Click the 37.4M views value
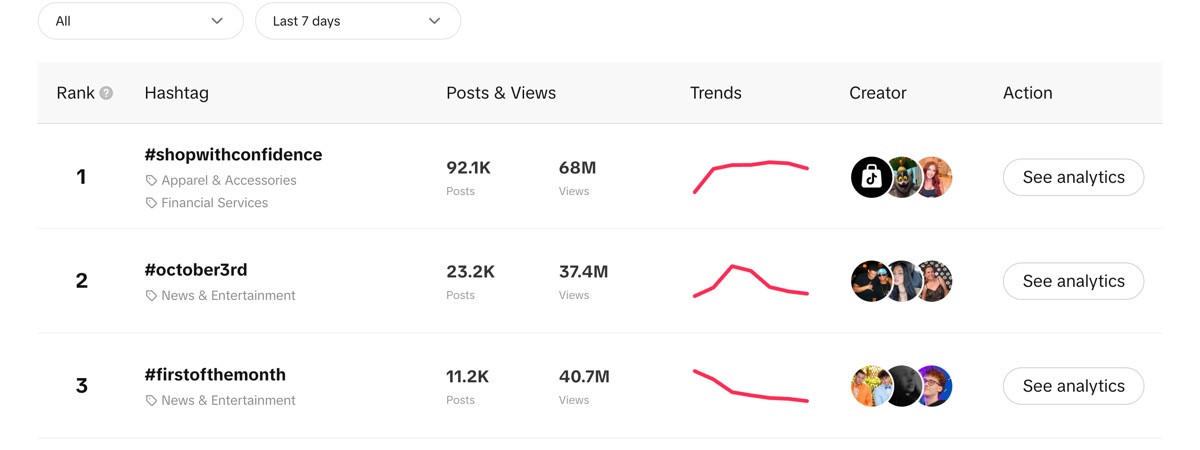 click(x=583, y=271)
